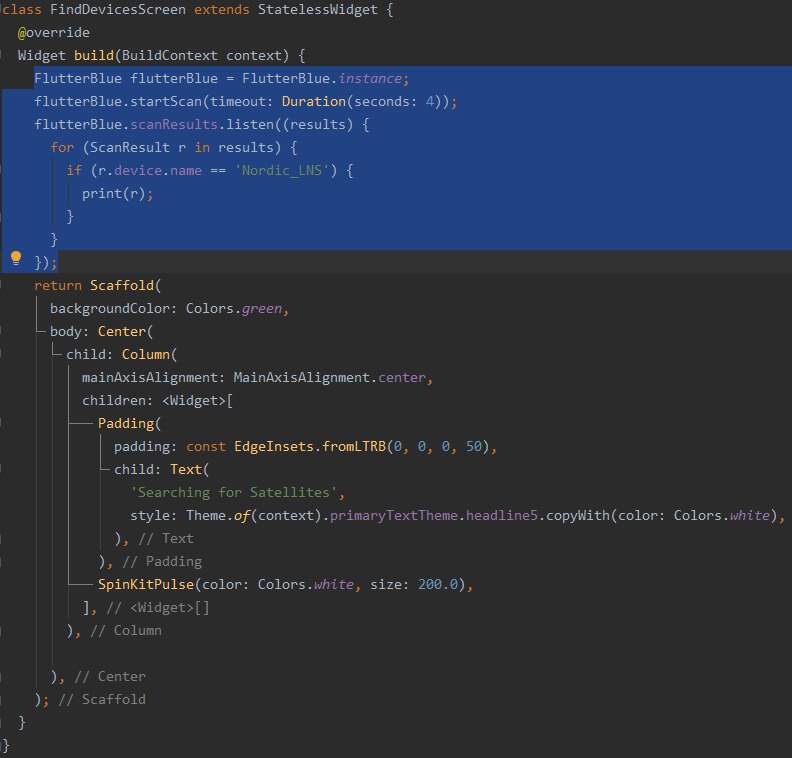Click the '// Column' closing comment

126,631
